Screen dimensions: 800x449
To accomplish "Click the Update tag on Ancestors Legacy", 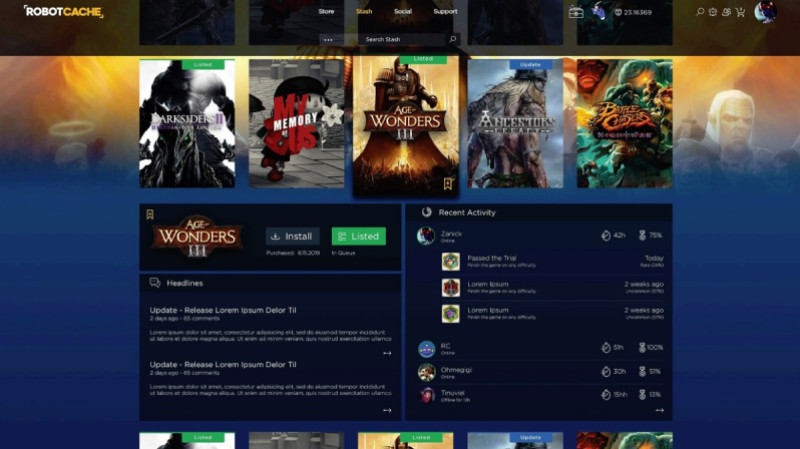I will 531,65.
